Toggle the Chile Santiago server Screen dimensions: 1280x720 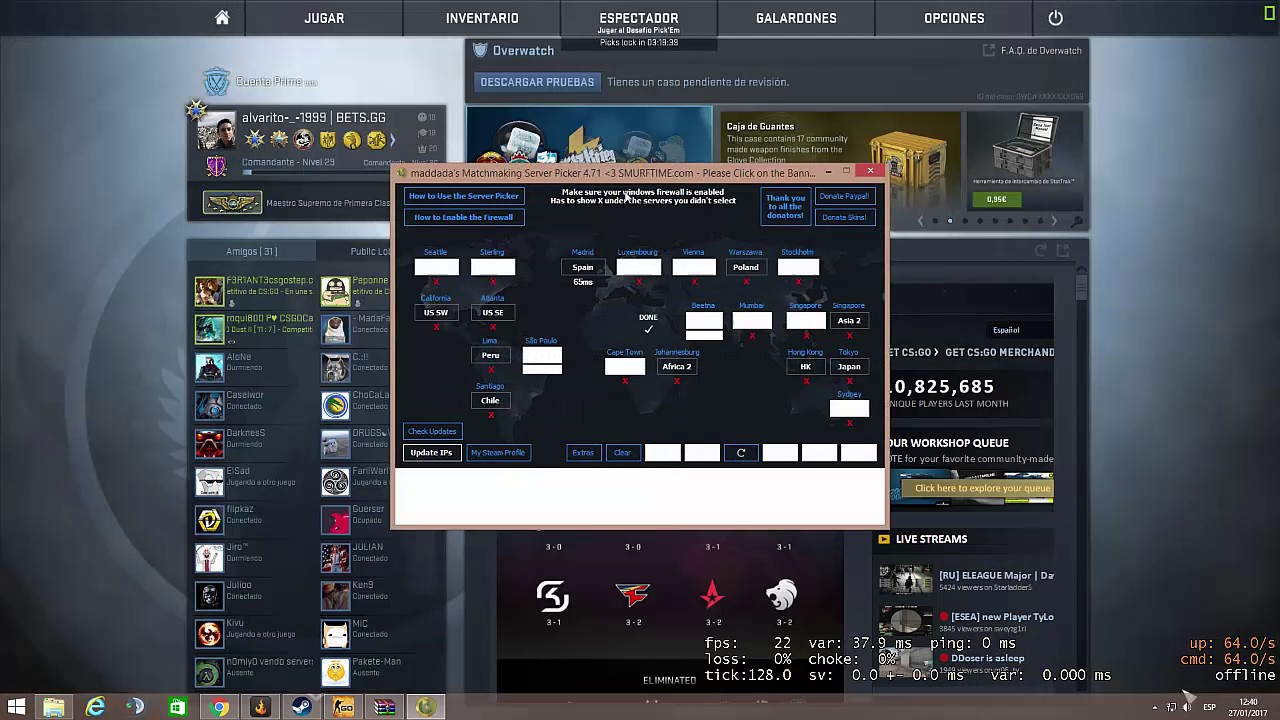pos(490,400)
